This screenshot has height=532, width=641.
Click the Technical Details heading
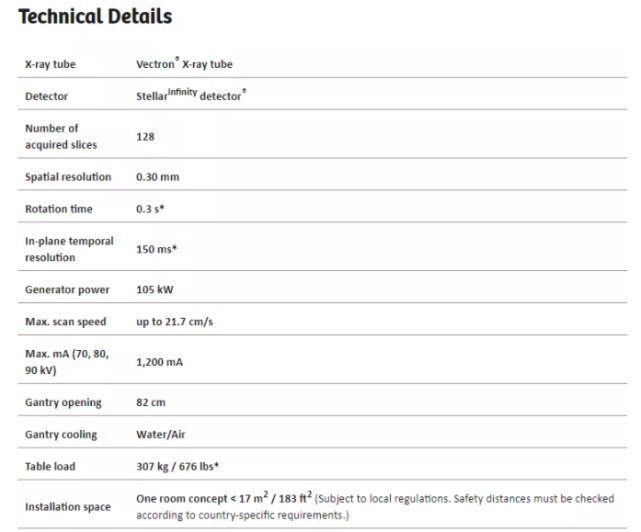(95, 17)
